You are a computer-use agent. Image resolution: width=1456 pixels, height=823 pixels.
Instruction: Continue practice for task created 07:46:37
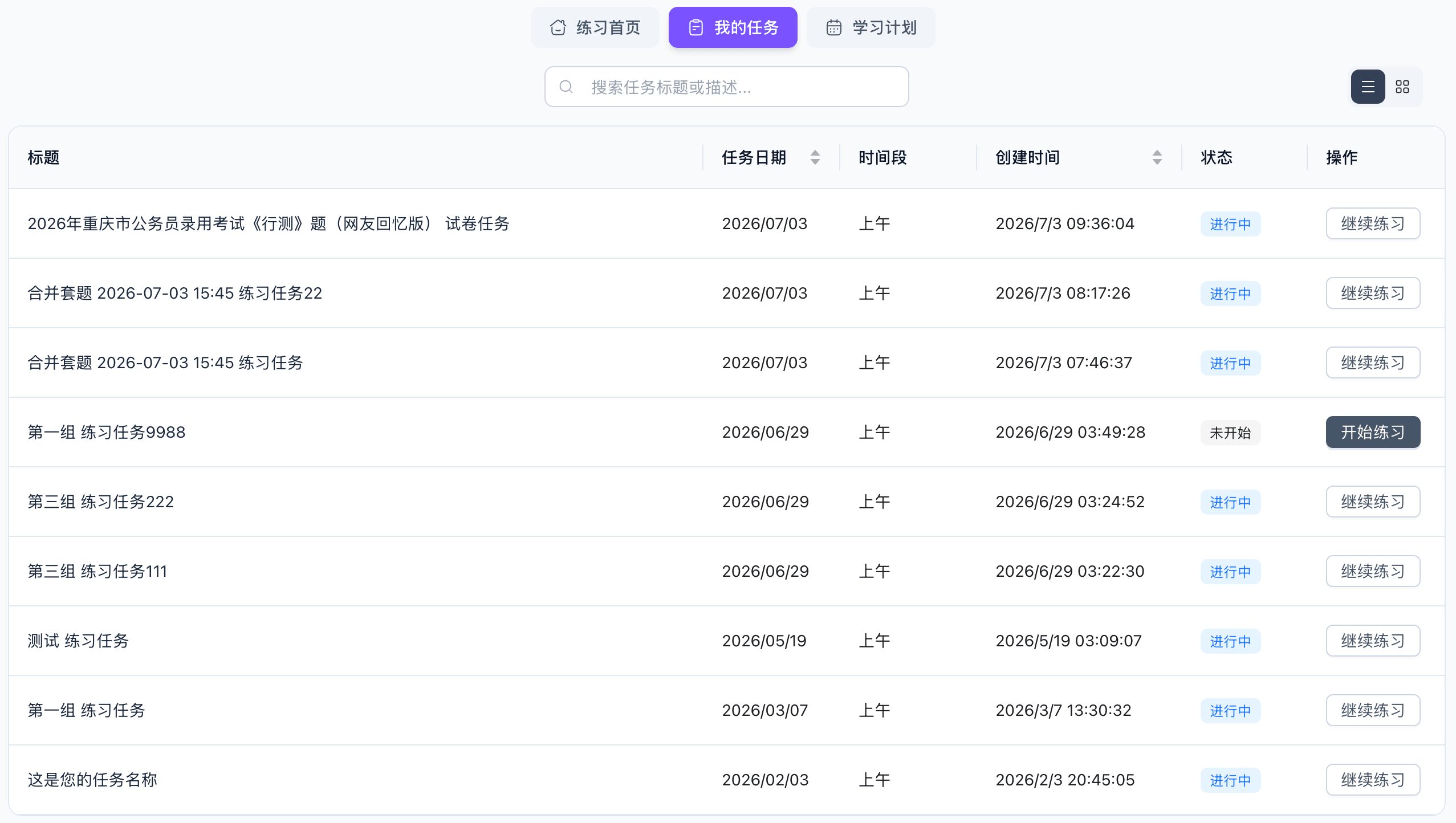[1373, 362]
